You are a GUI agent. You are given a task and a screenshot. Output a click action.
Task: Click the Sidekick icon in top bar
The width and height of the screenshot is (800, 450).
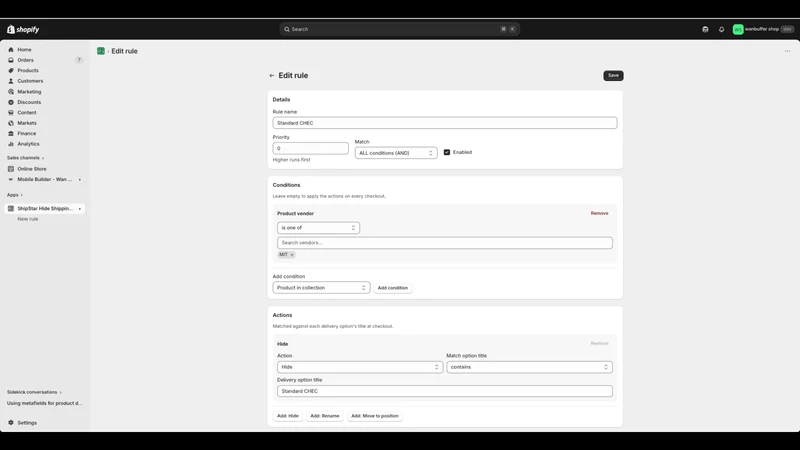(705, 30)
